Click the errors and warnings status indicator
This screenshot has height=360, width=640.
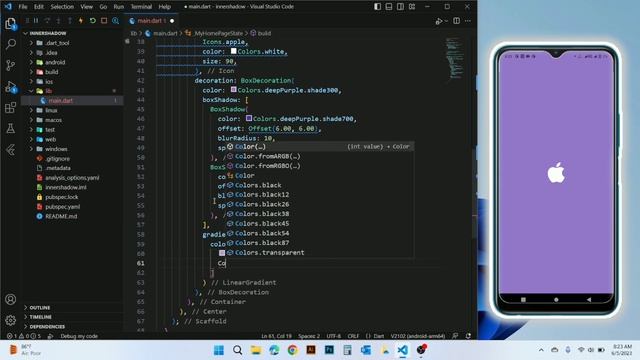click(x=23, y=336)
